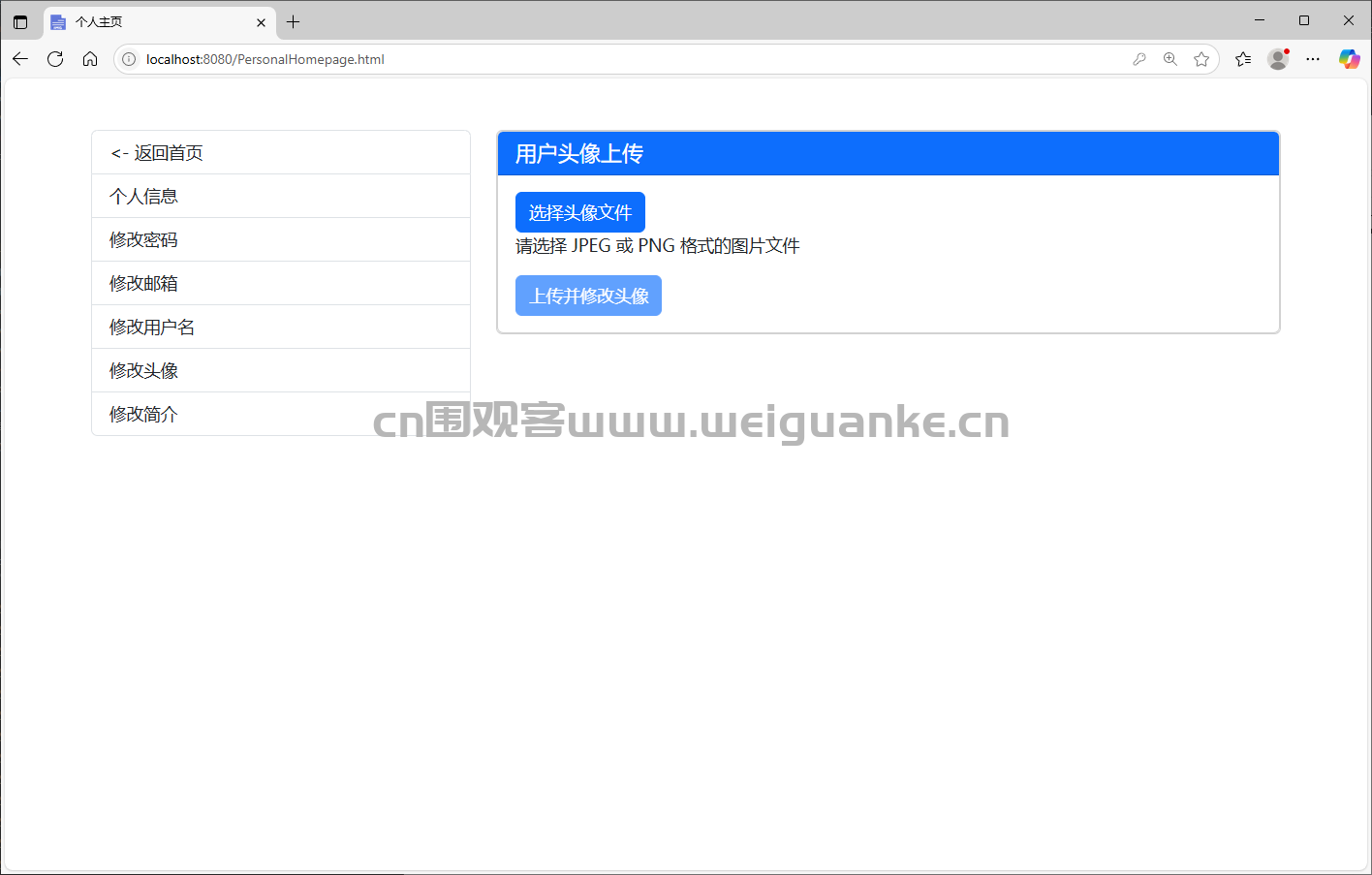Screen dimensions: 1372x875
Task: Click the 上传并修改头像 button
Action: pos(588,296)
